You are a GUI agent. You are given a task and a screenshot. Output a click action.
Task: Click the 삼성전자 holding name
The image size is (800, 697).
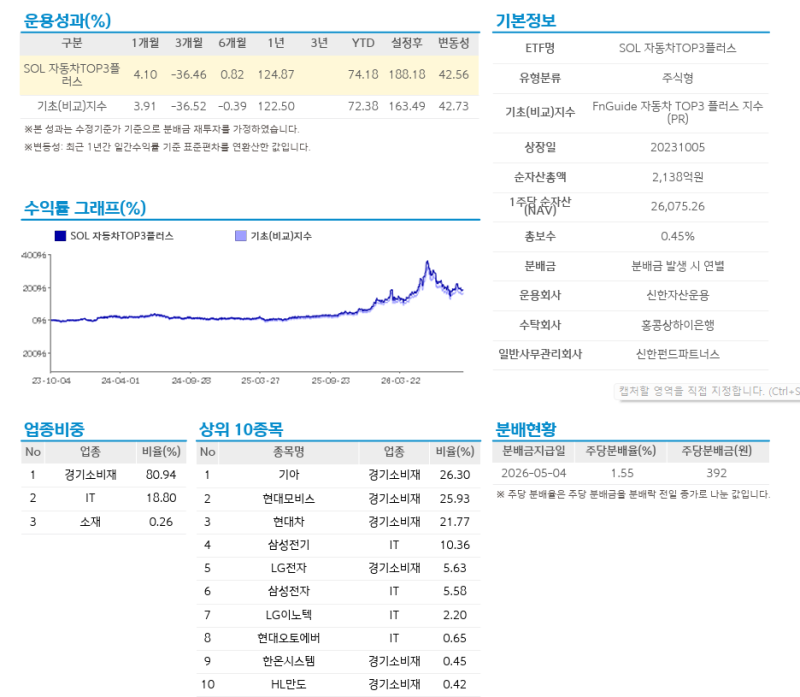(289, 591)
